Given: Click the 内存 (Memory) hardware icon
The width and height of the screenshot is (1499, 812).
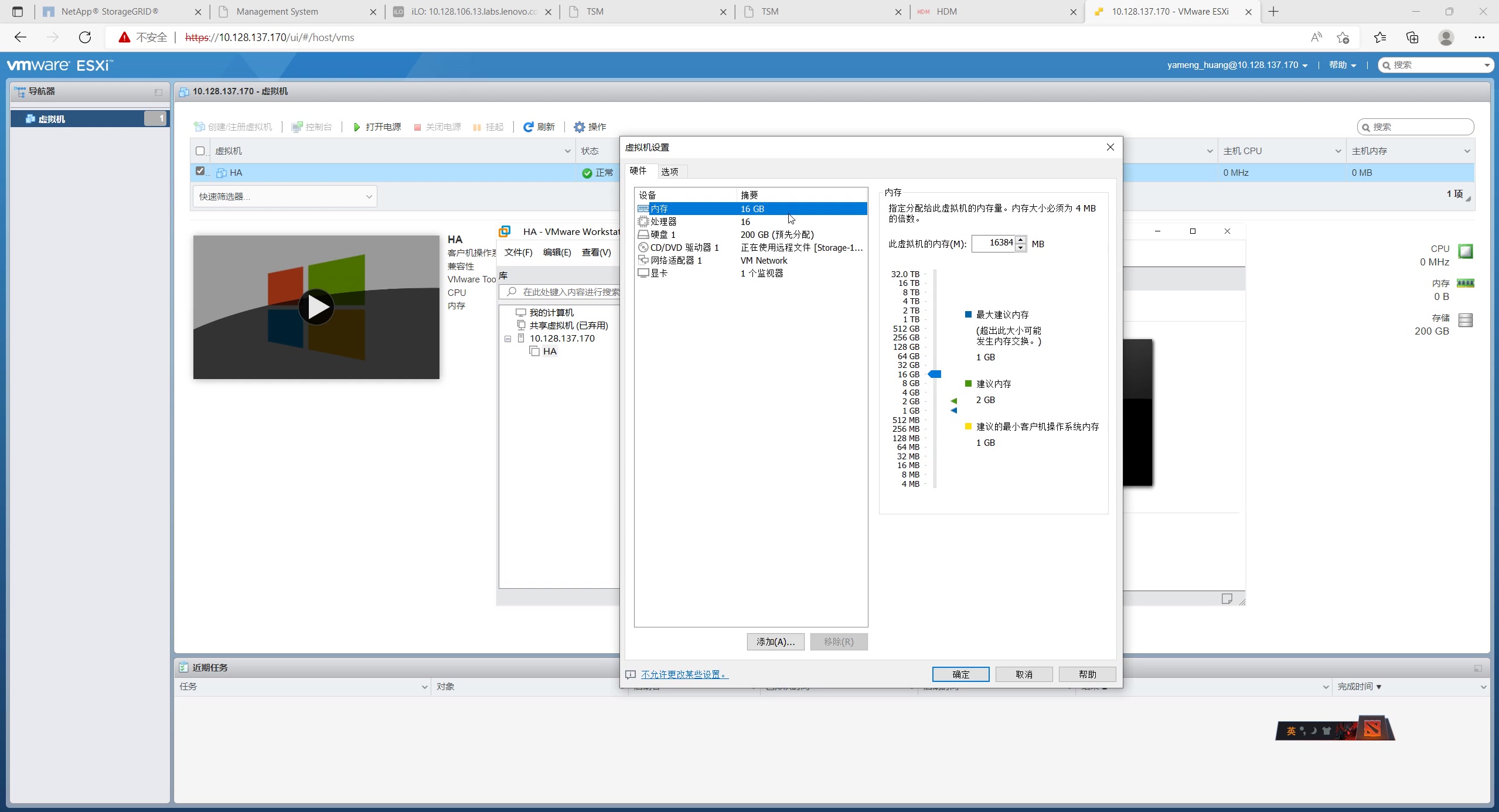Looking at the screenshot, I should [643, 208].
